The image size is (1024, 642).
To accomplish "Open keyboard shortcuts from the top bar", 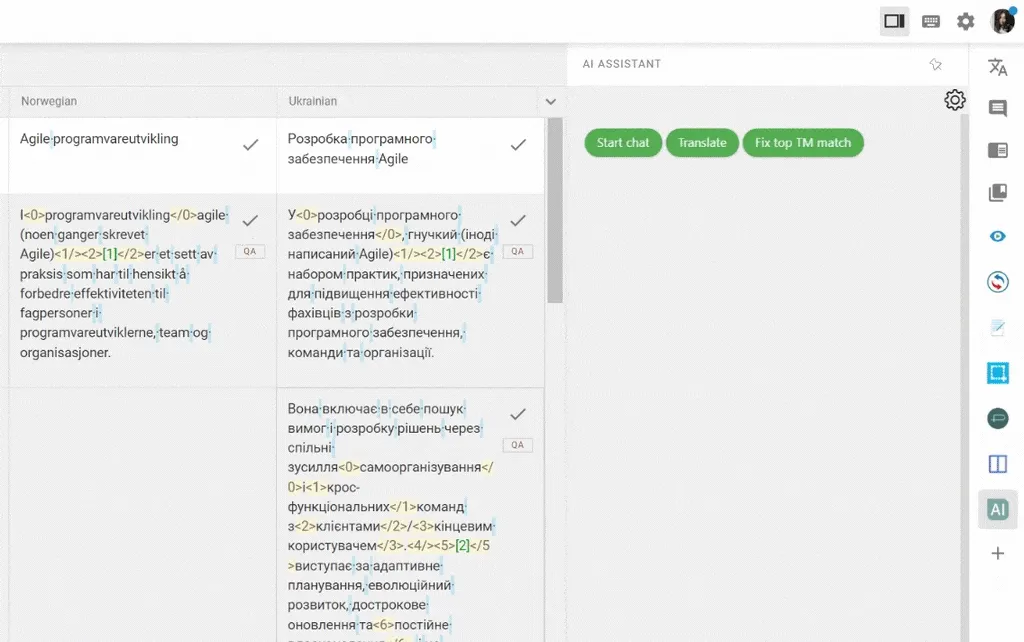I will click(x=930, y=20).
